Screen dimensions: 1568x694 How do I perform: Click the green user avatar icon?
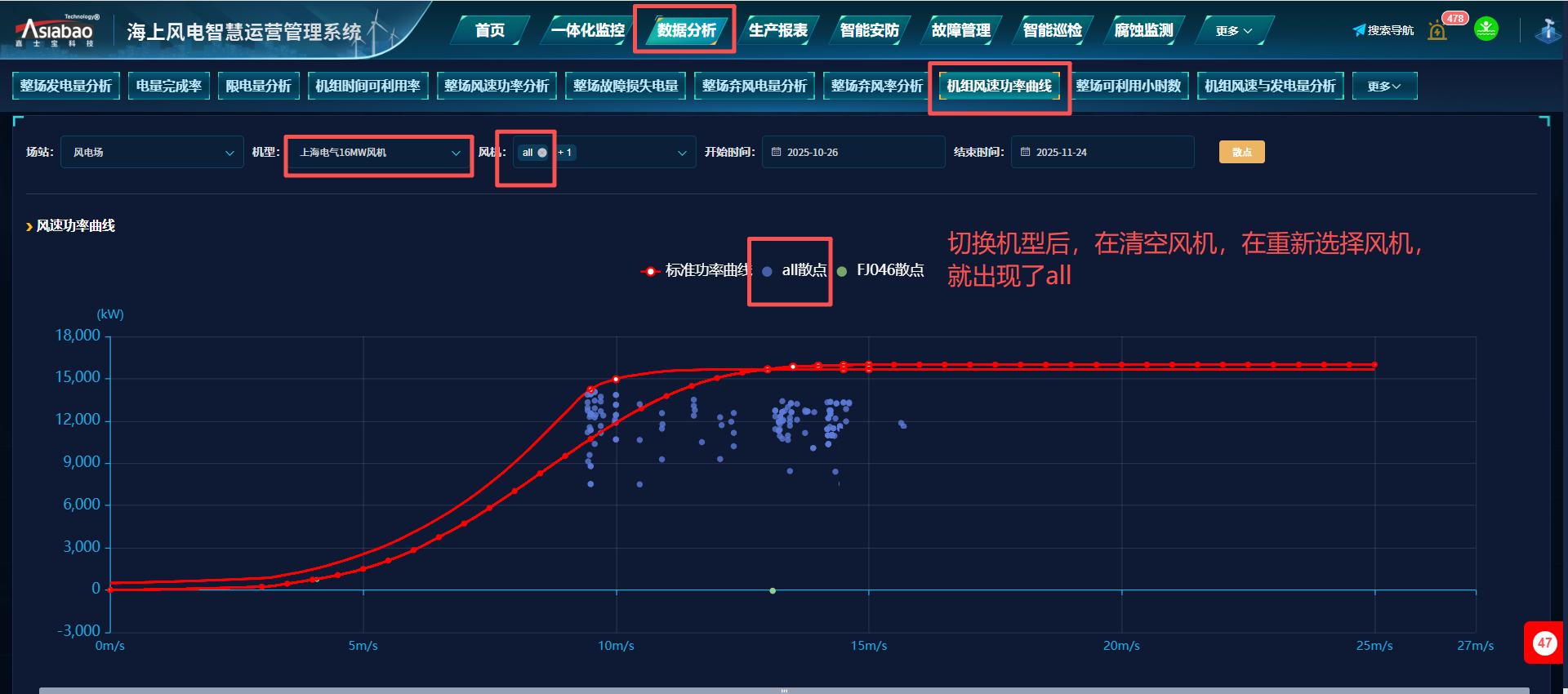[1486, 29]
